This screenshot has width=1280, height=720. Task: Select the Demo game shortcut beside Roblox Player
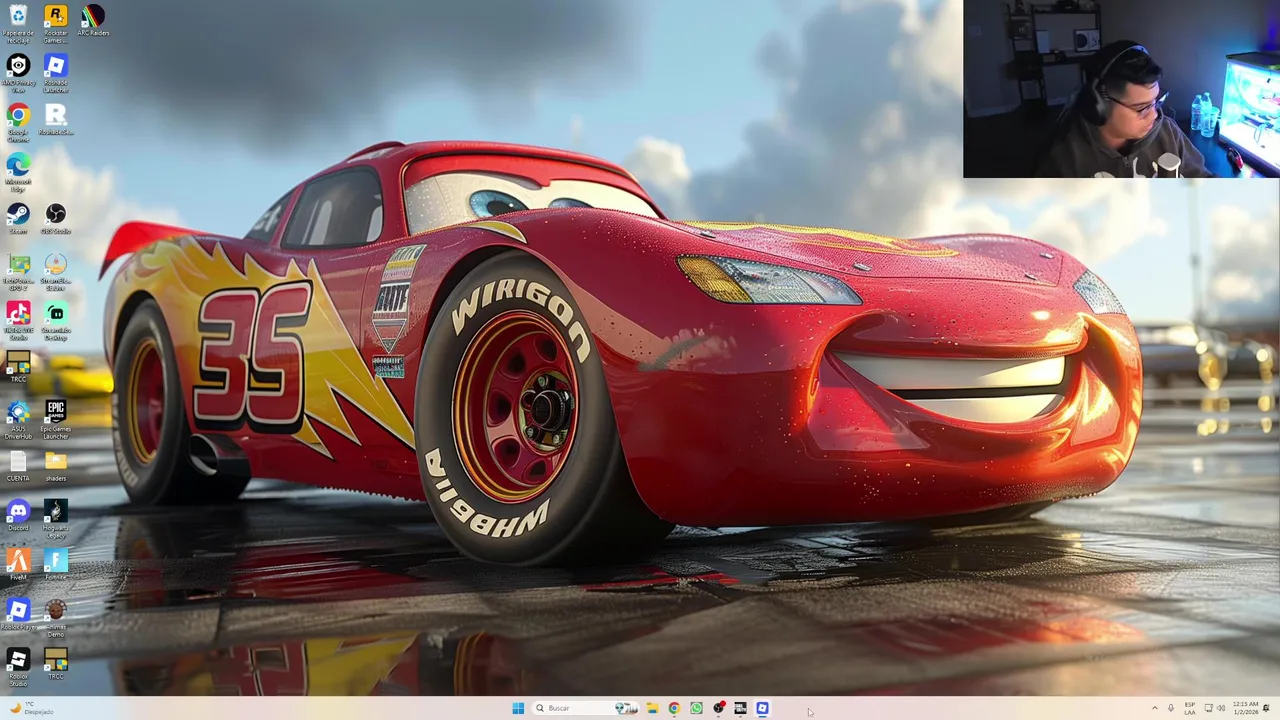[56, 619]
